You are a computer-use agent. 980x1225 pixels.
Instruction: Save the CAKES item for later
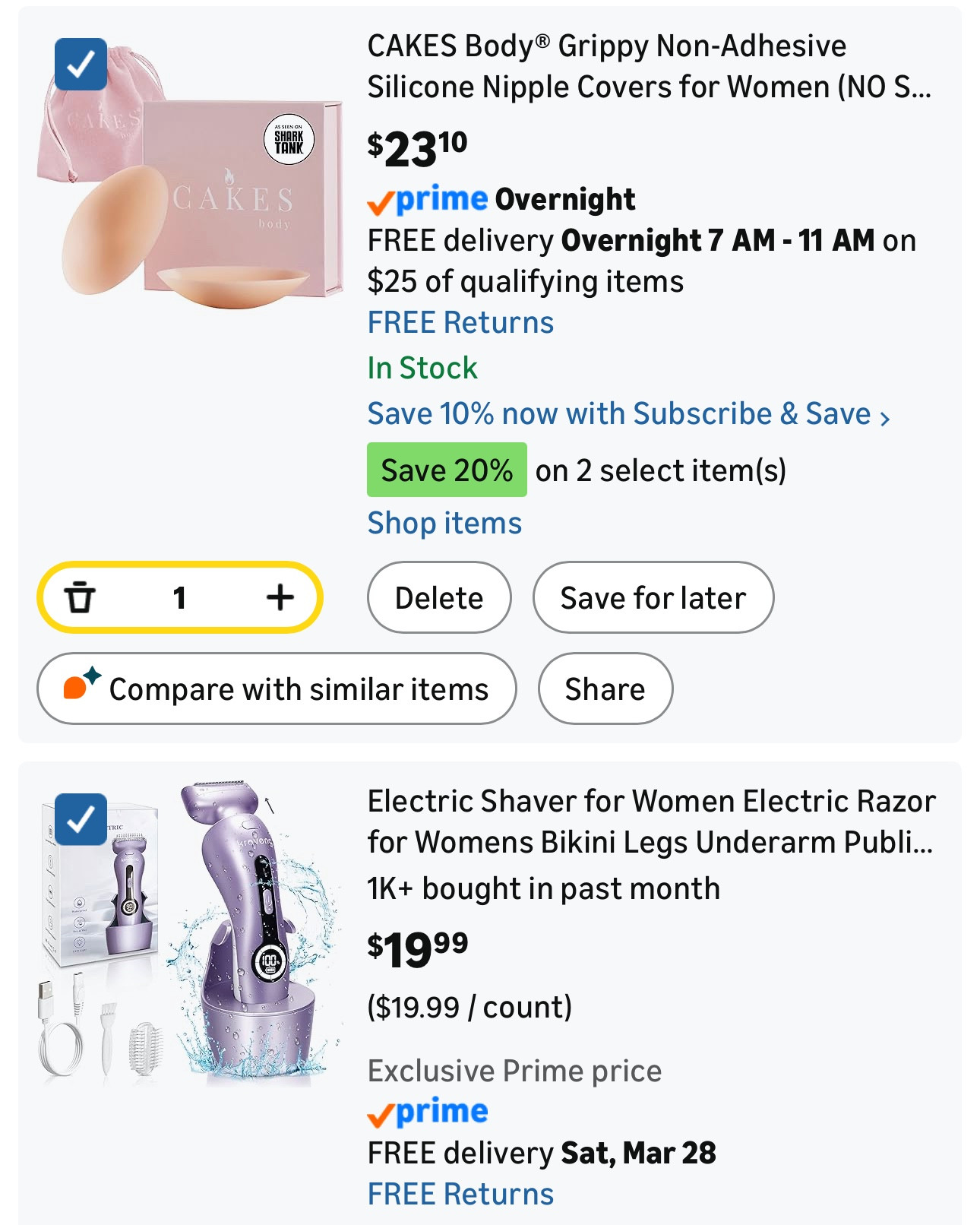point(652,598)
